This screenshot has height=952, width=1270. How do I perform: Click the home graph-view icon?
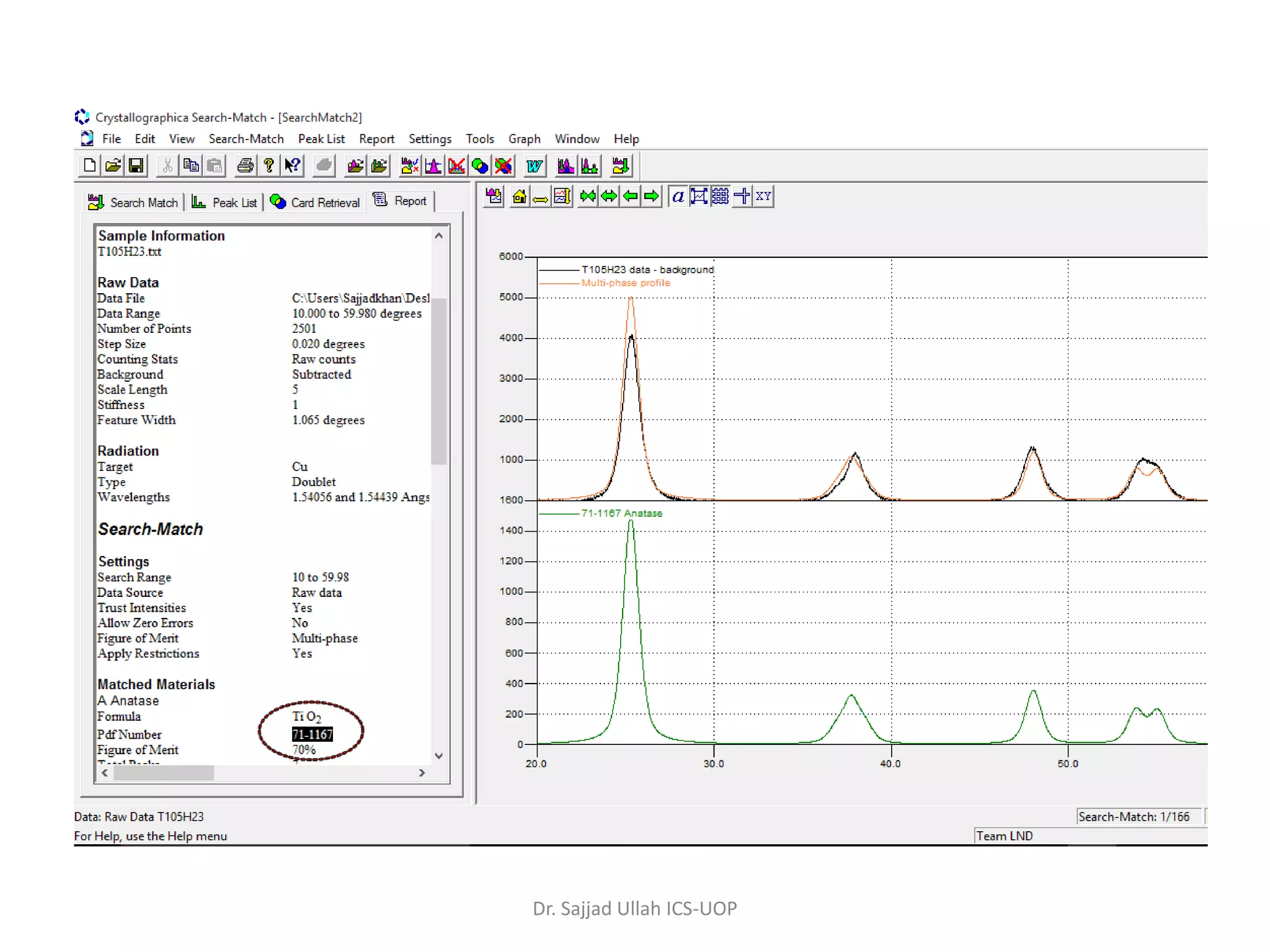pos(520,196)
